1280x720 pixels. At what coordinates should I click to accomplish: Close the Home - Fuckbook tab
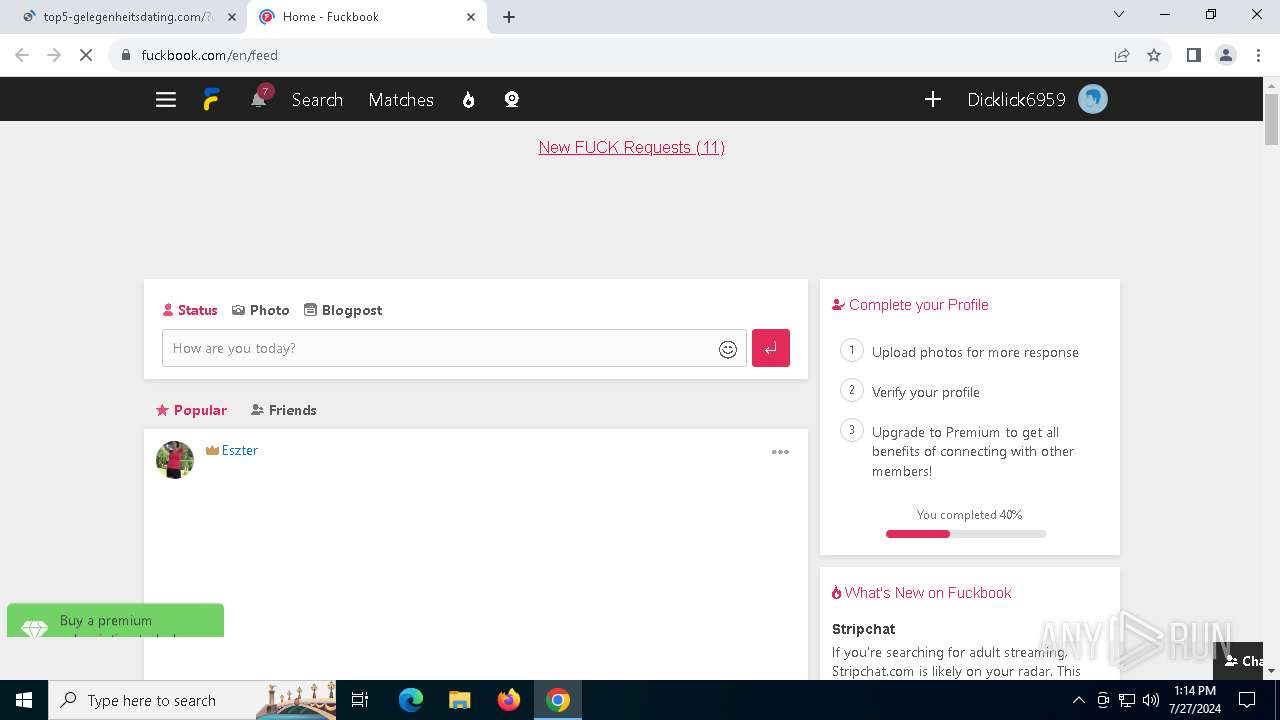(x=471, y=17)
